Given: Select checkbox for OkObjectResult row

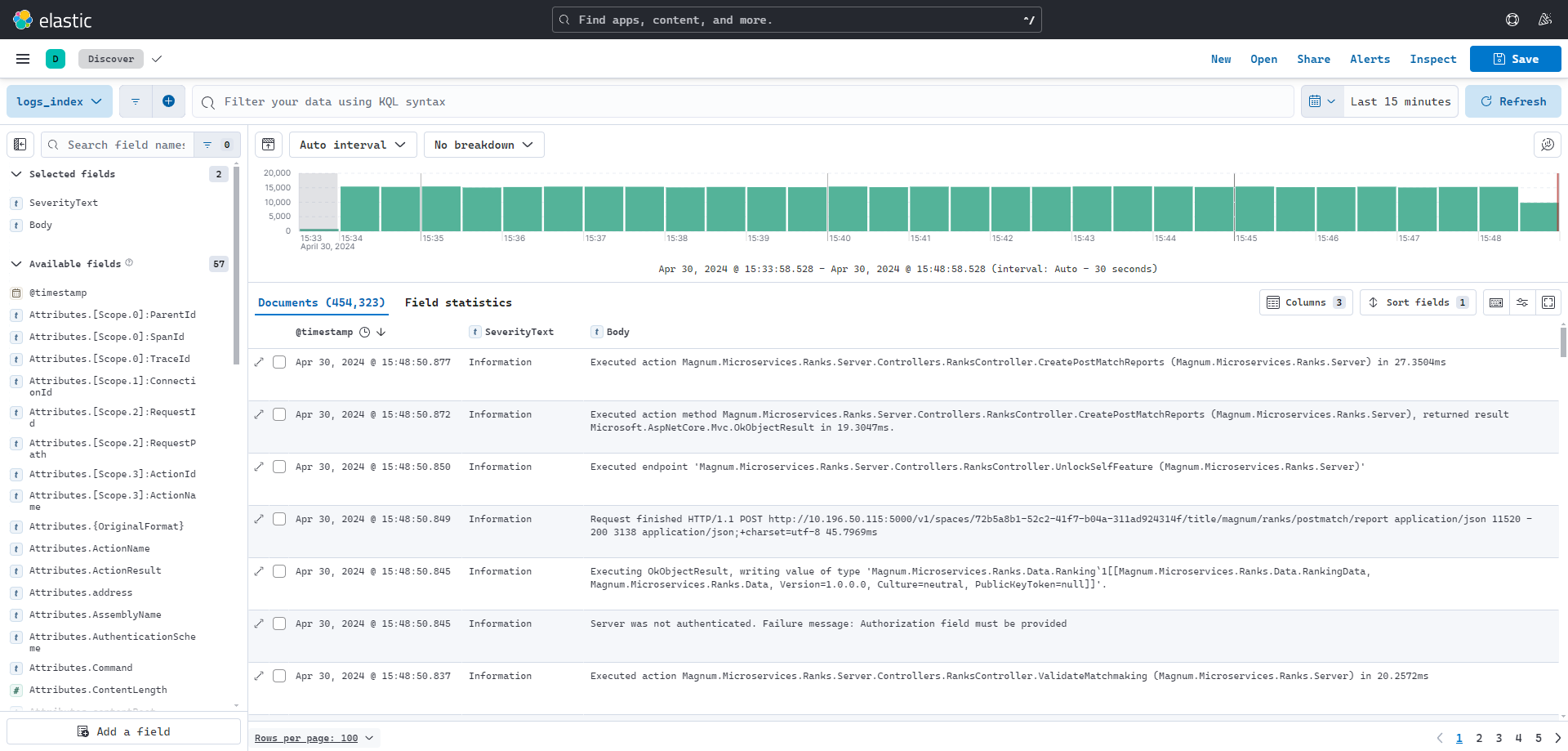Looking at the screenshot, I should click(x=279, y=571).
